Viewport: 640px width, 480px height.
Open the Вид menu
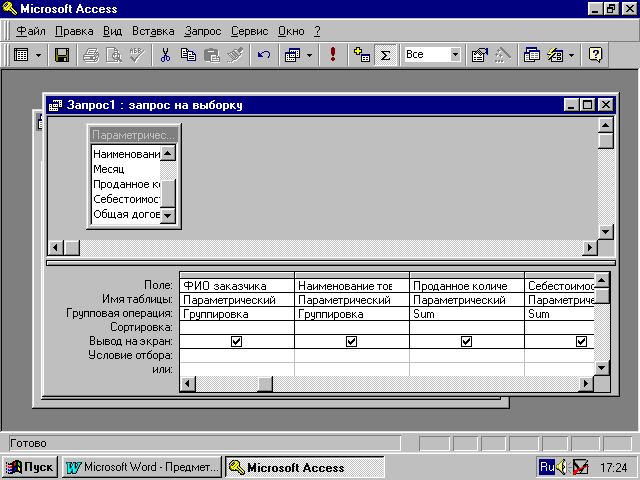[112, 31]
